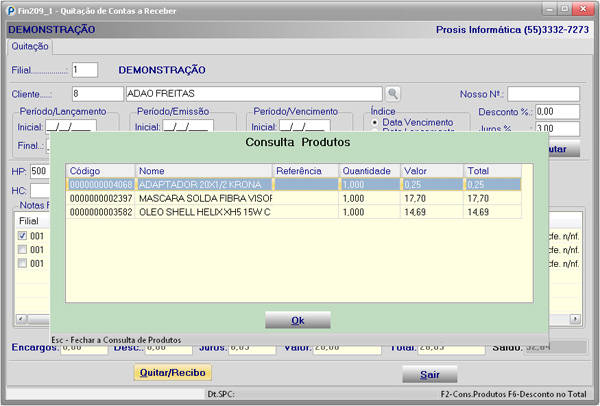Click the Quantidade cell of ADAPTADOR row
Viewport: 600px width, 406px height.
click(x=369, y=184)
